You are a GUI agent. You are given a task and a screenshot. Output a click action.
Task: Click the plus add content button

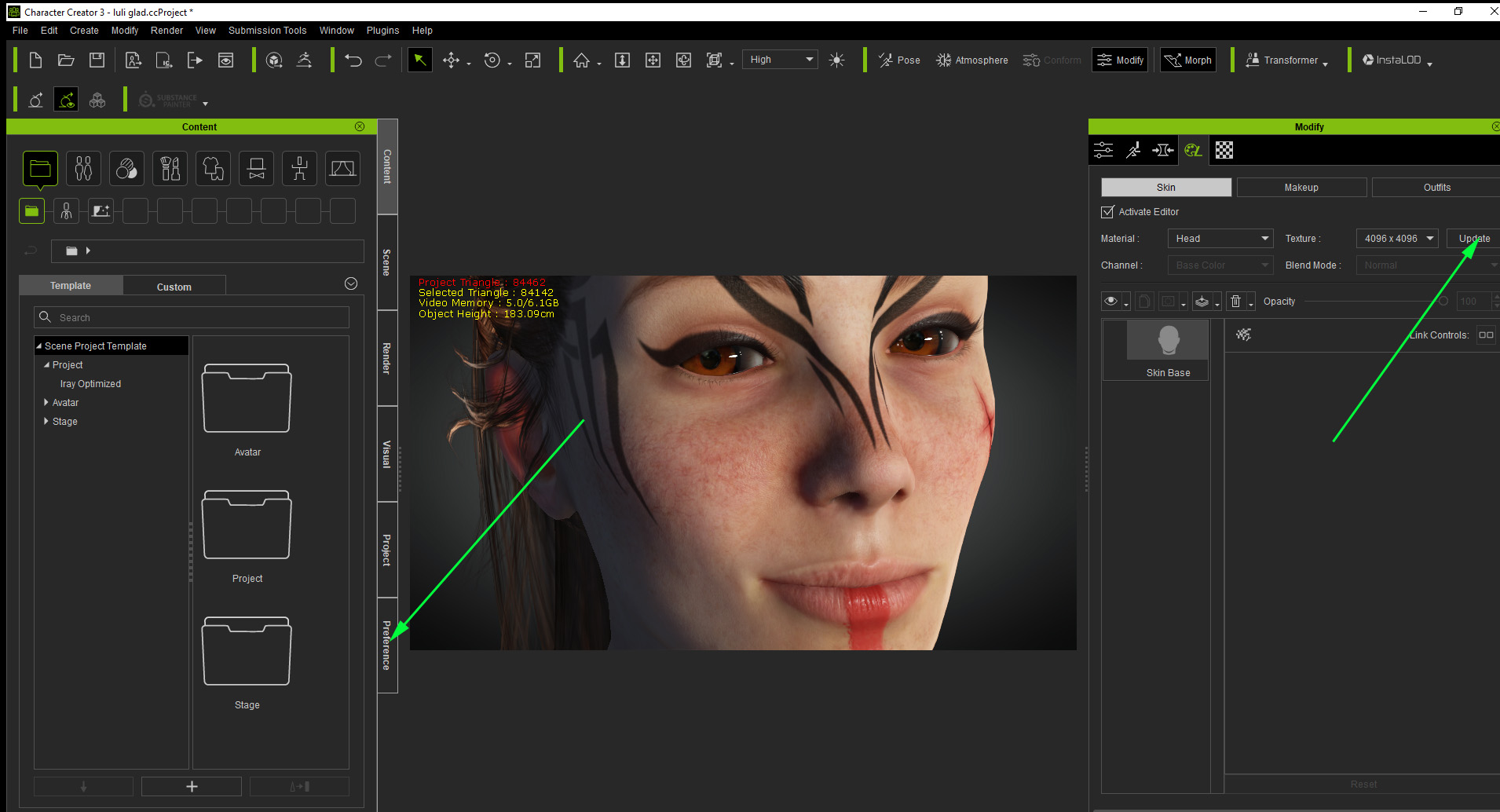point(192,786)
